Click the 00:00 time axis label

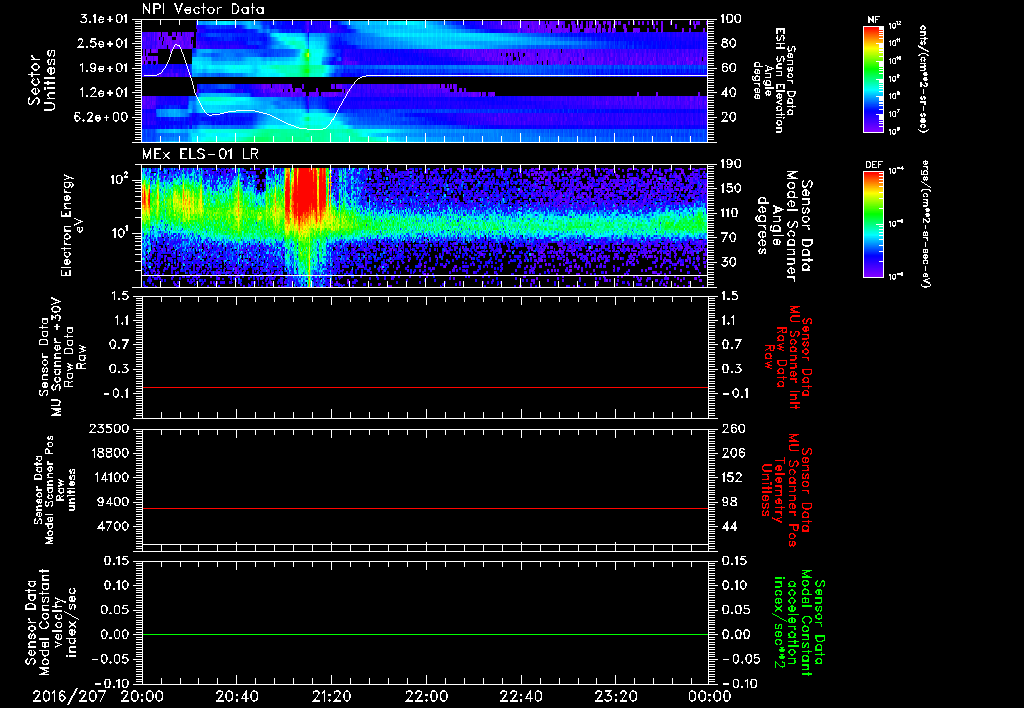pos(709,697)
